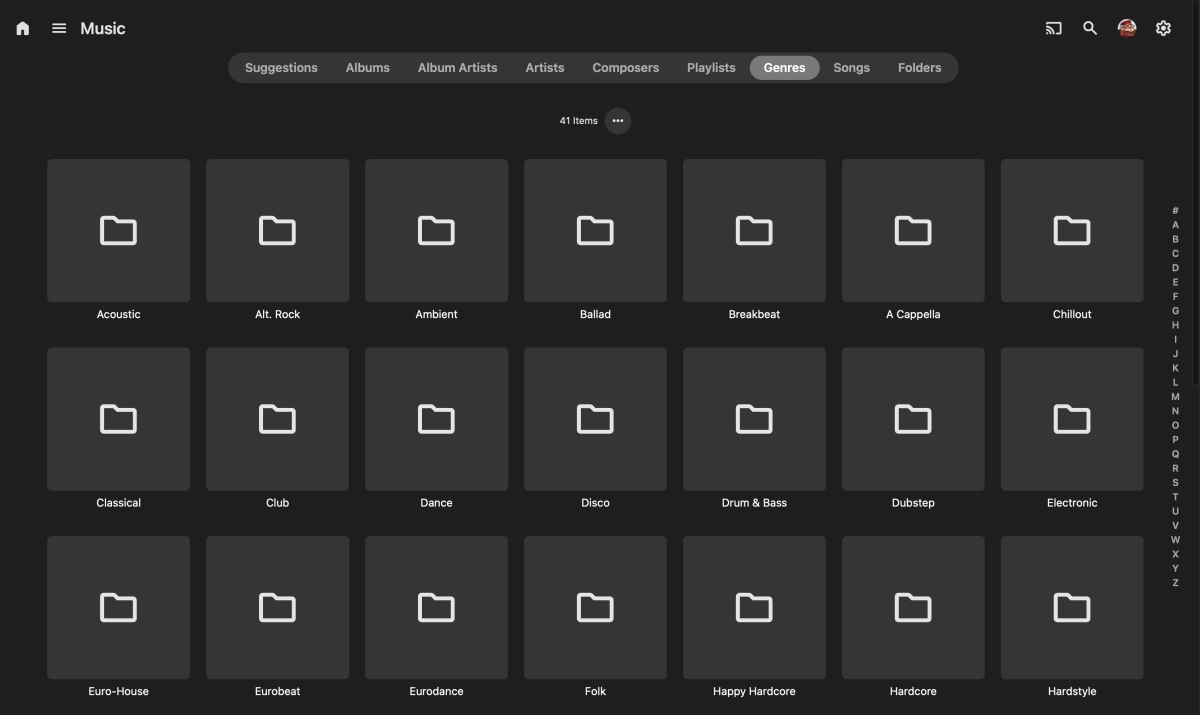Open the Classical genre folder card
Screen dimensions: 1200x715
coord(119,419)
